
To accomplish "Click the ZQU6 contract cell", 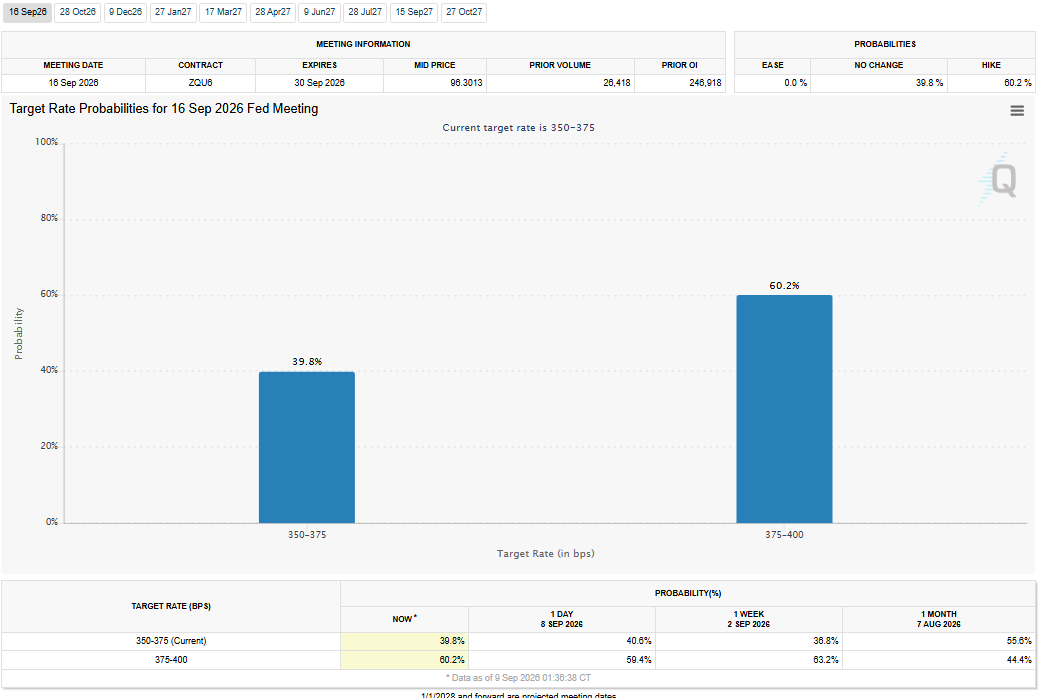I will click(200, 83).
